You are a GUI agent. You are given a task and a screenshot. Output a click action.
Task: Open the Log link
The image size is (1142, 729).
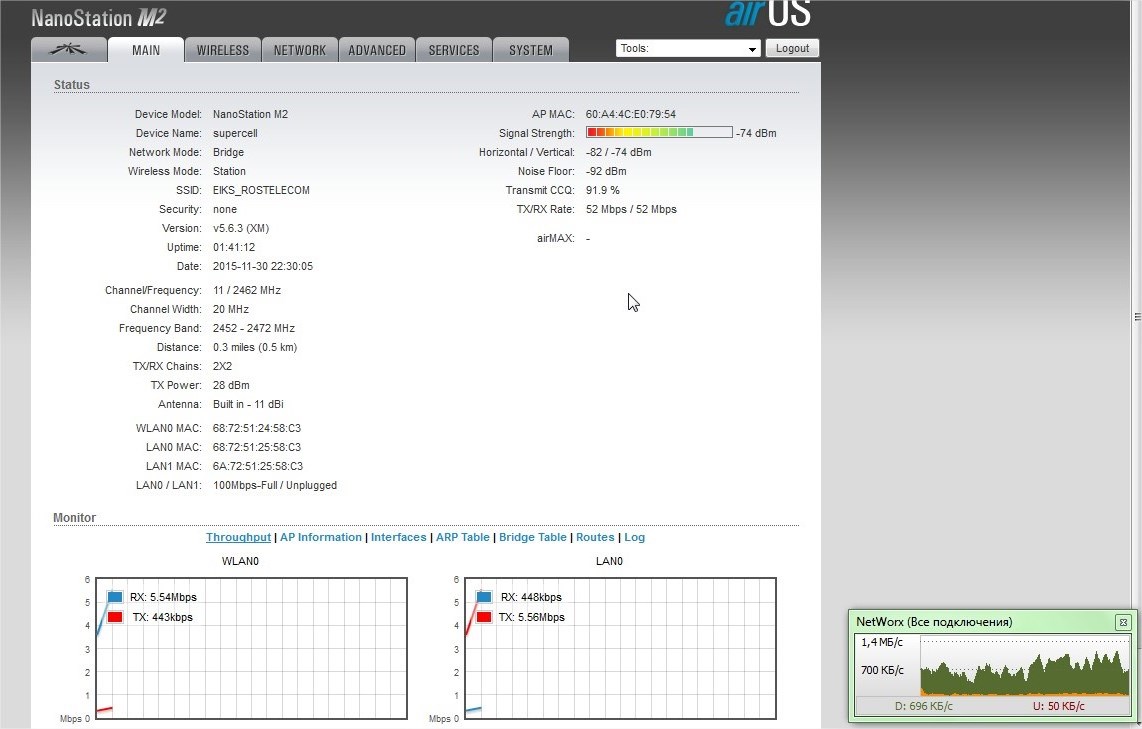634,537
